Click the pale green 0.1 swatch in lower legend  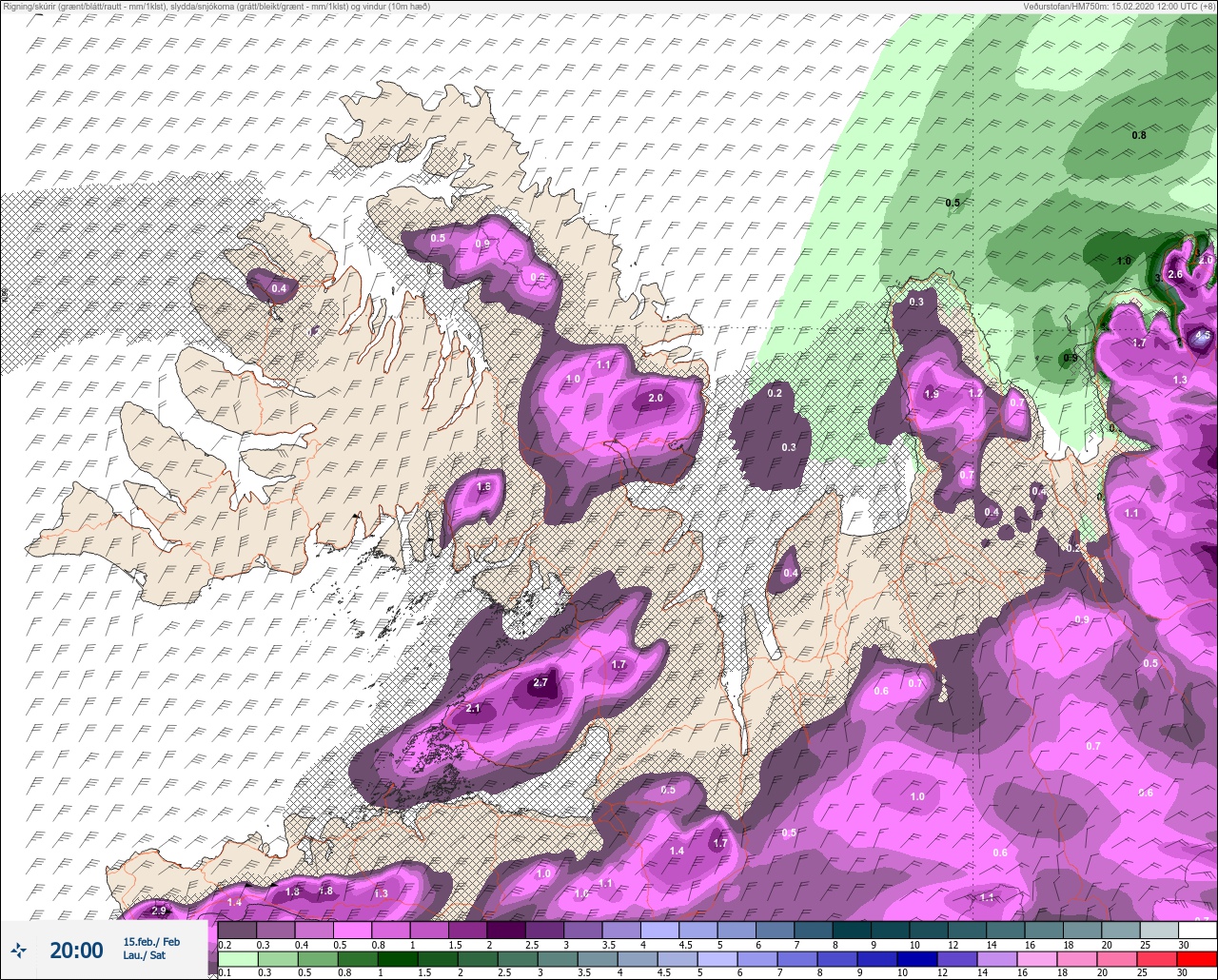[238, 959]
